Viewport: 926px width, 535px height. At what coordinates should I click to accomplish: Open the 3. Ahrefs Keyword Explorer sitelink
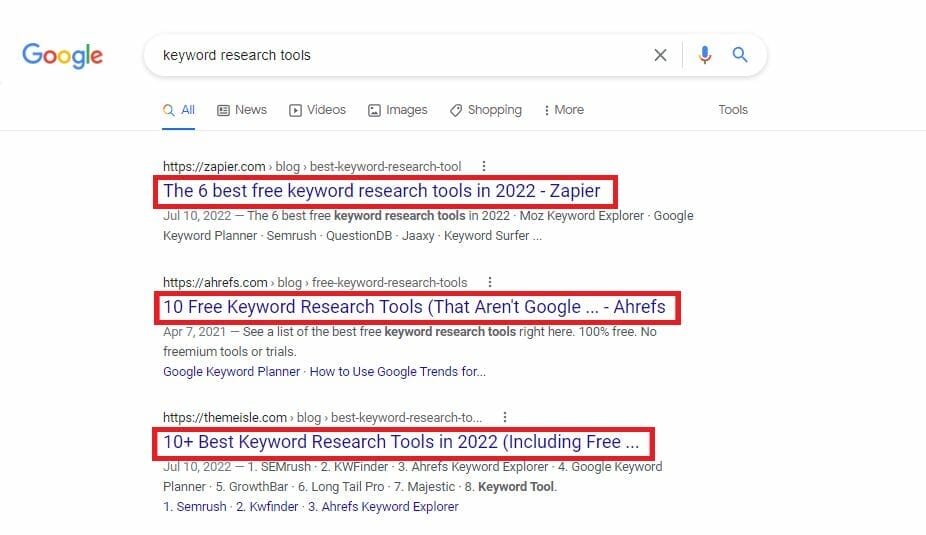(383, 507)
